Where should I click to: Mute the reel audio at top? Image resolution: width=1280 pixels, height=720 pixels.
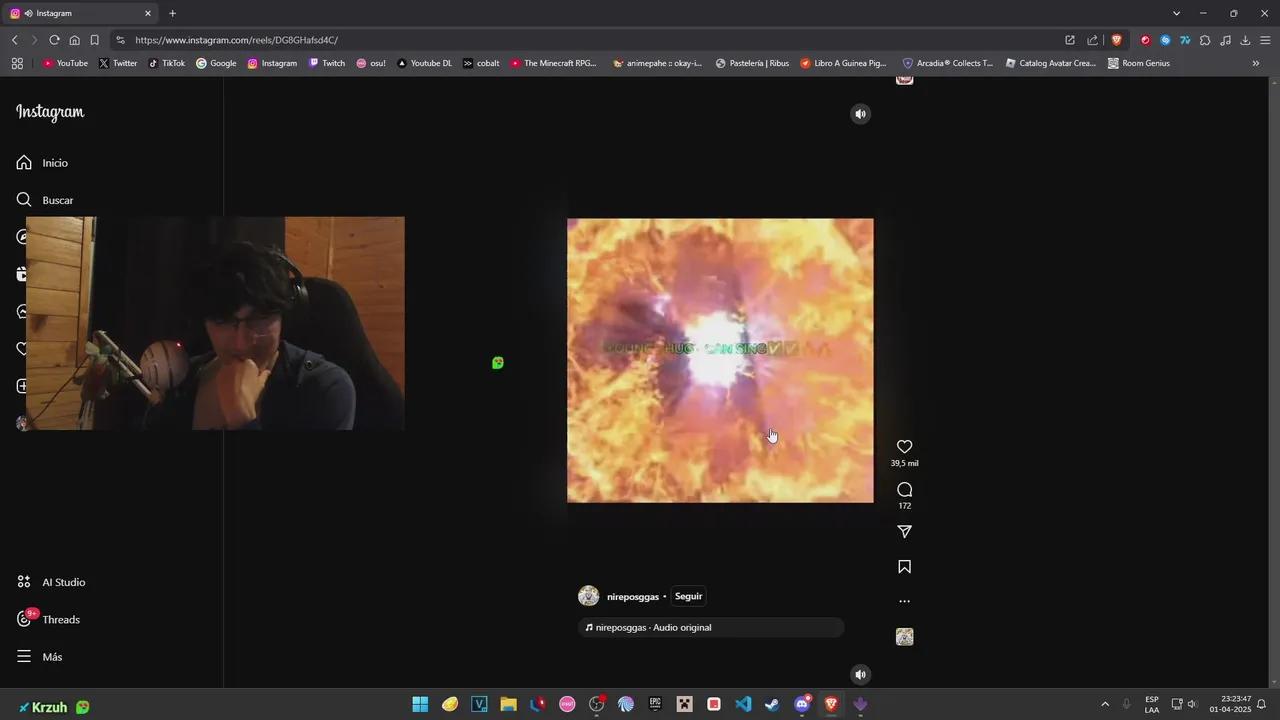(860, 114)
